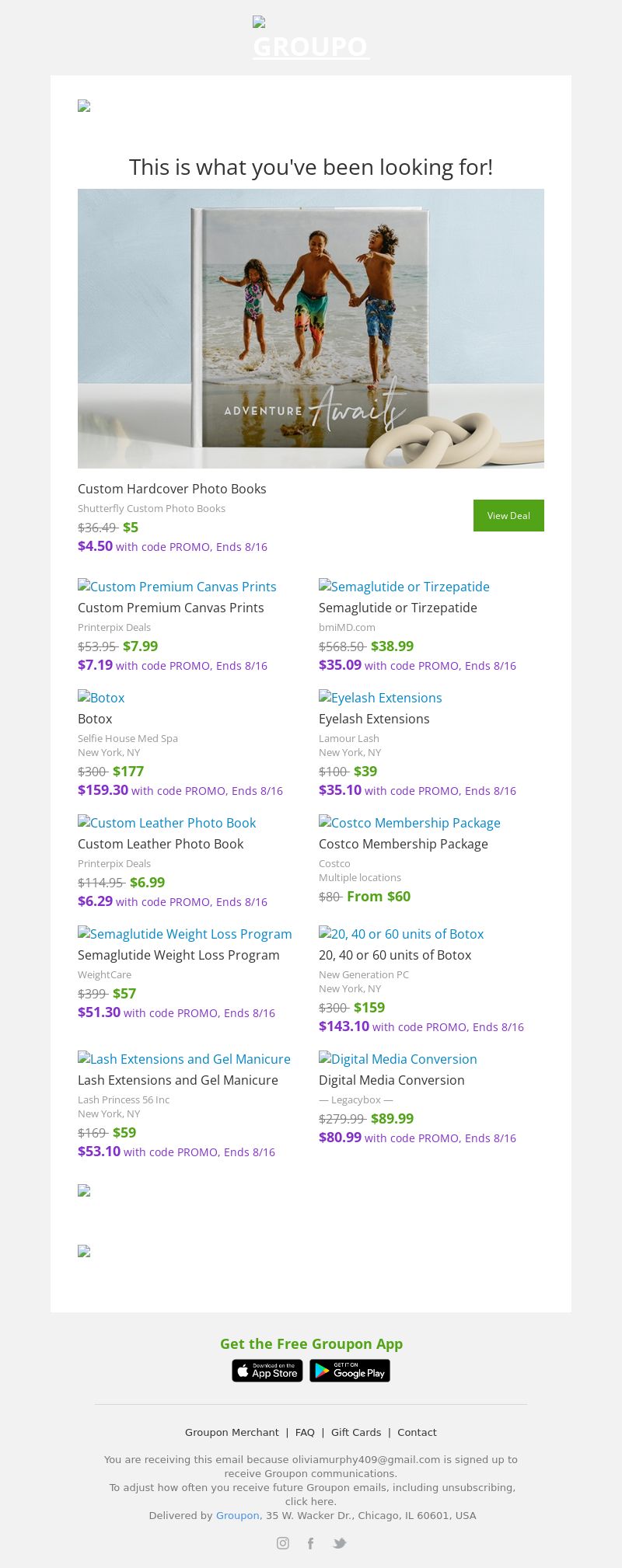The image size is (622, 1568).
Task: Open the Semaglutide or Tirzepatide link
Action: [x=404, y=587]
